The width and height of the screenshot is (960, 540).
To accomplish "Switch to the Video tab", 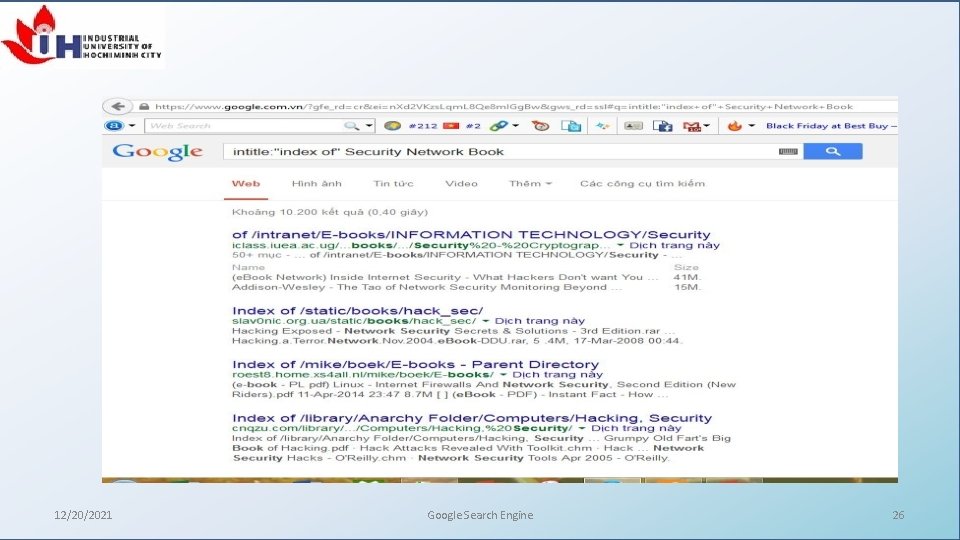I will [x=461, y=184].
